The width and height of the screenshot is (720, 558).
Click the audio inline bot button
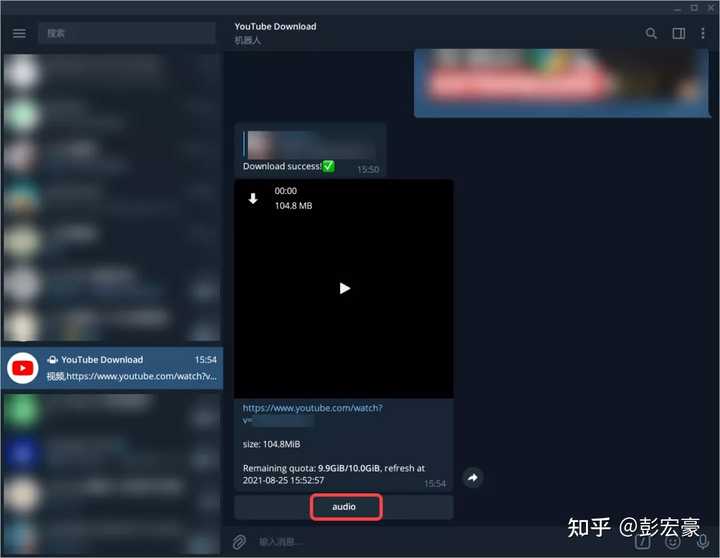tap(344, 507)
